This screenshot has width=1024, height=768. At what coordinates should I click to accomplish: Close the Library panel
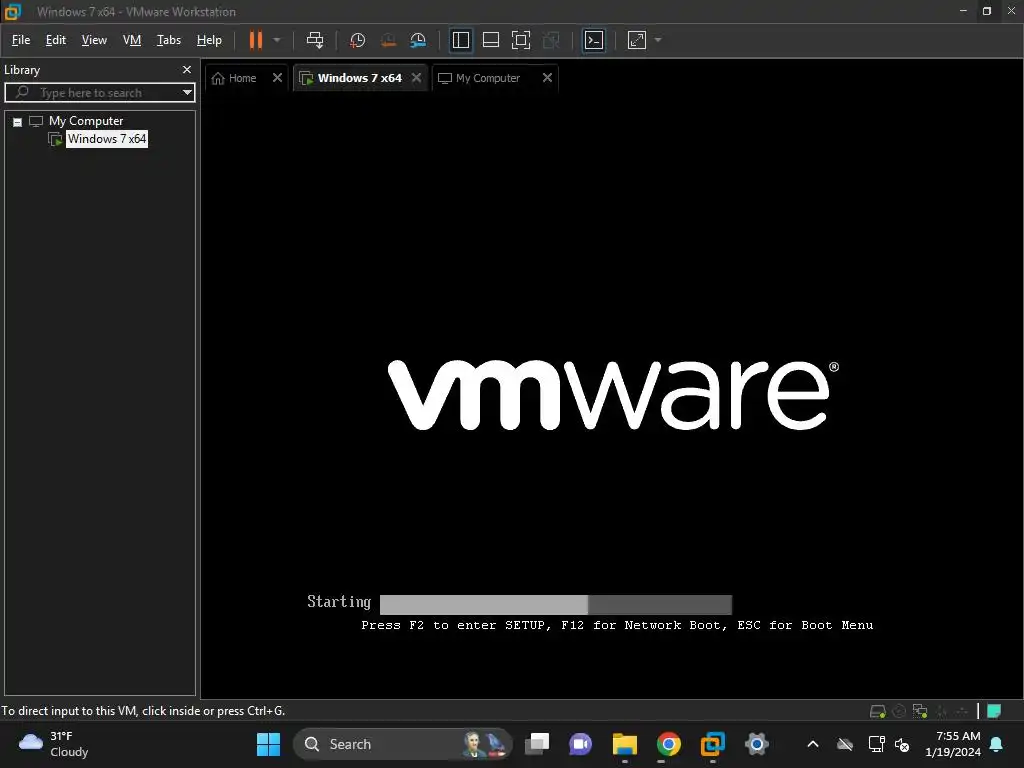pos(187,69)
